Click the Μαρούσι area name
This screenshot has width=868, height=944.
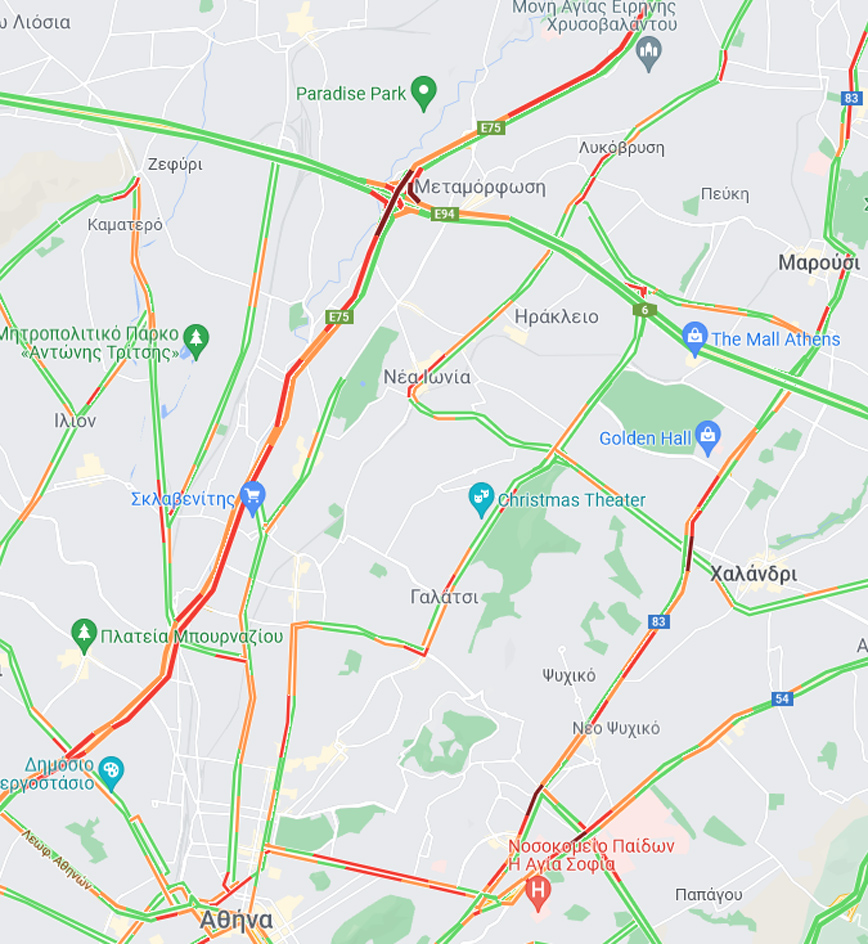819,263
